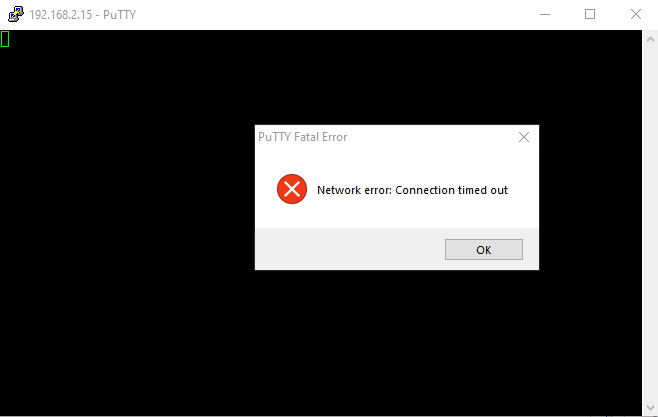Screen dimensions: 658x417
Task: Dismiss the error with the OK button
Action: coord(483,250)
